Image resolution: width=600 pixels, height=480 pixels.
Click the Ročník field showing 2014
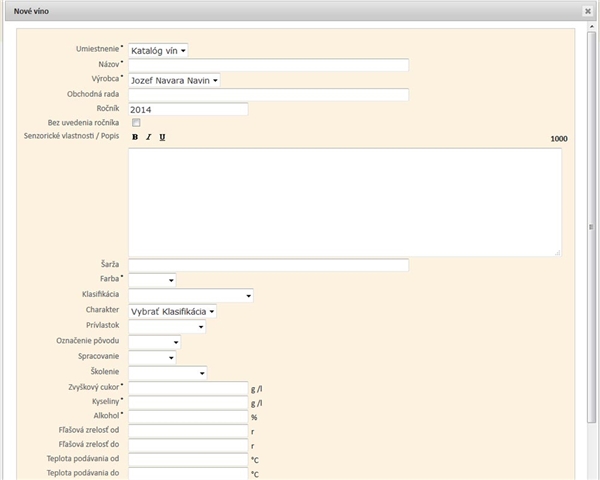pos(188,109)
